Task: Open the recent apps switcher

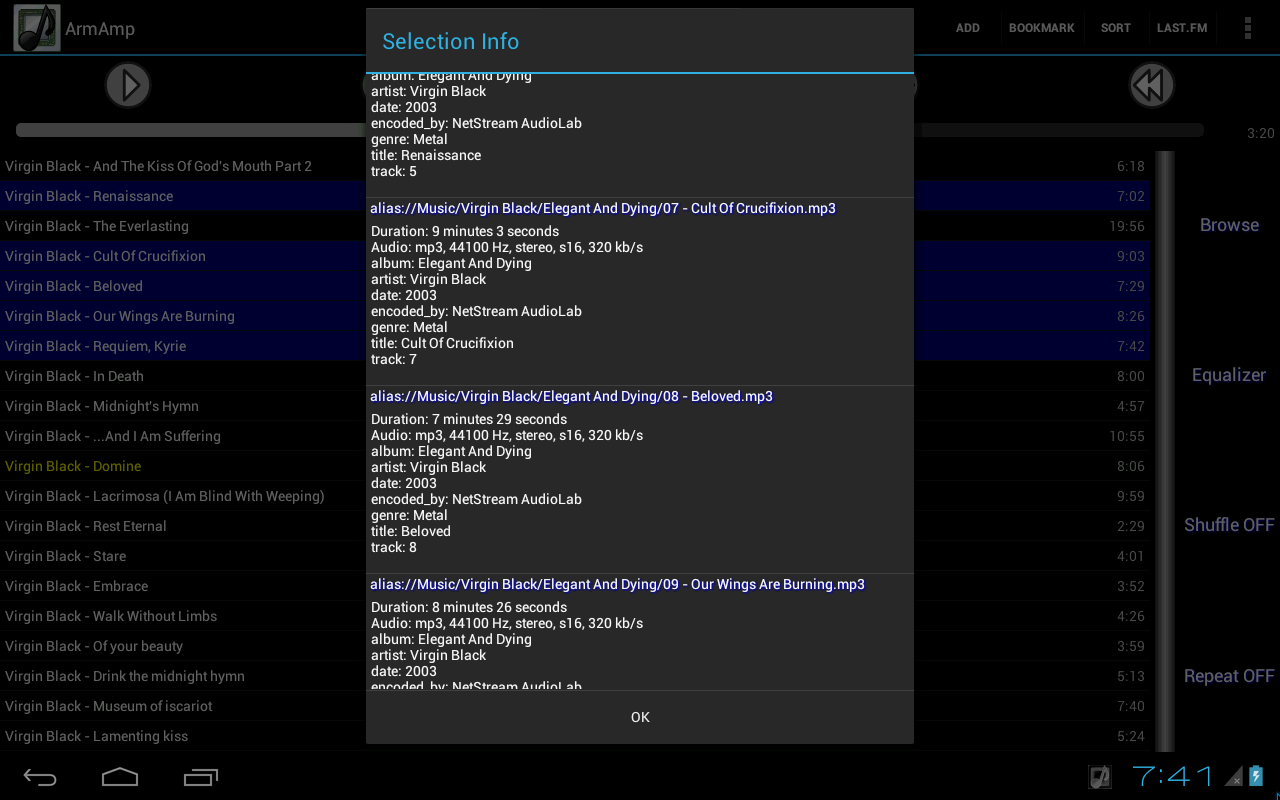Action: click(200, 776)
